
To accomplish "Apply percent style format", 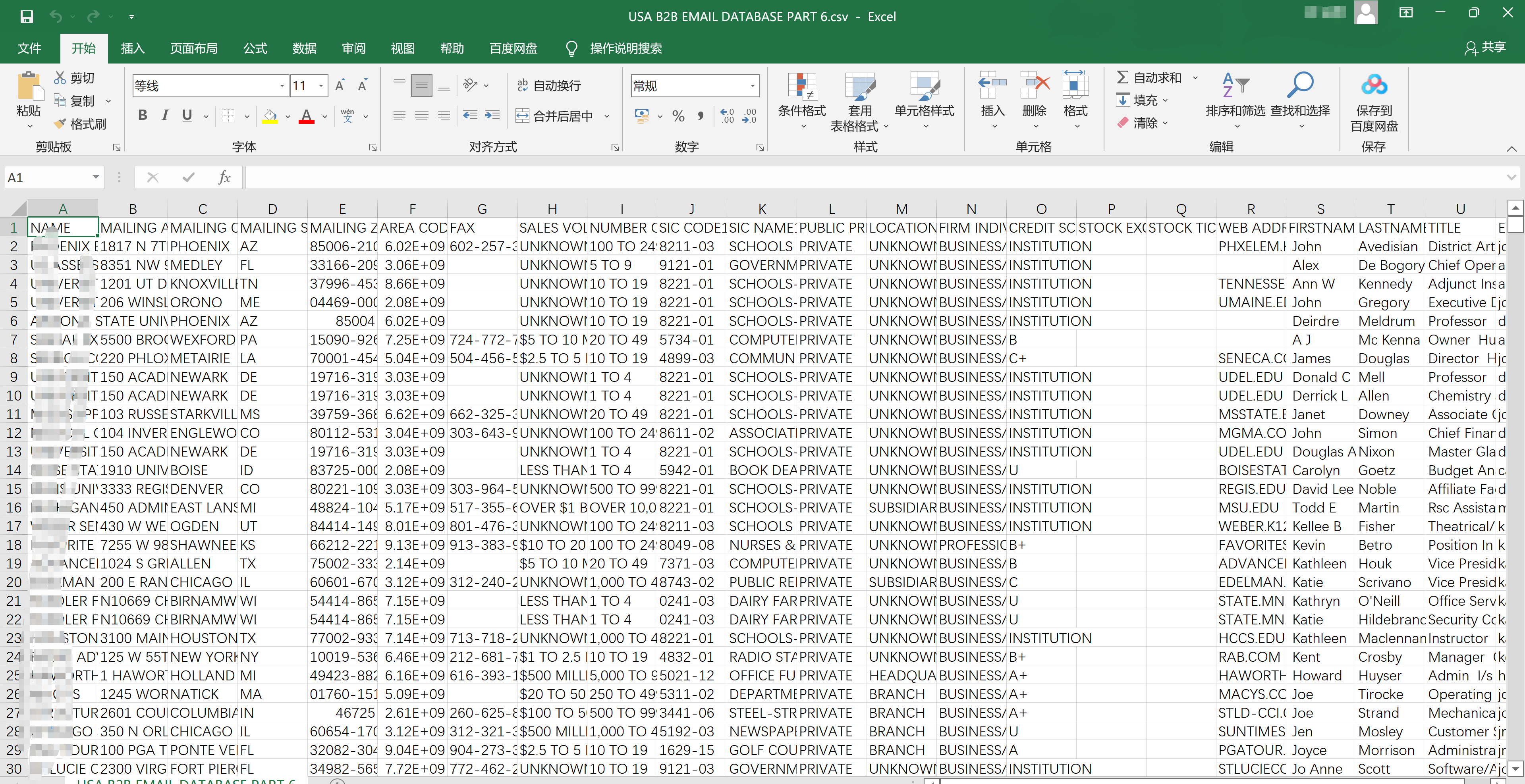I will tap(678, 116).
